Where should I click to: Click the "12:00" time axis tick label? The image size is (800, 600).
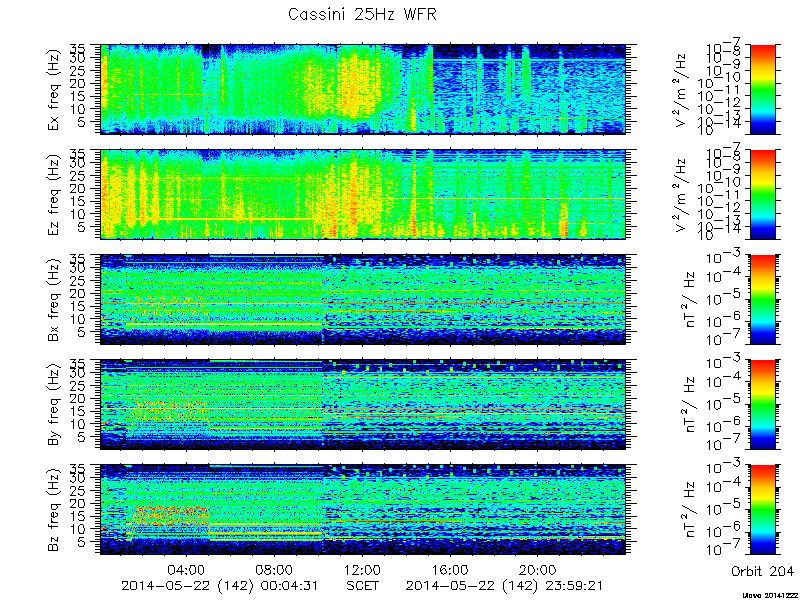tap(363, 569)
